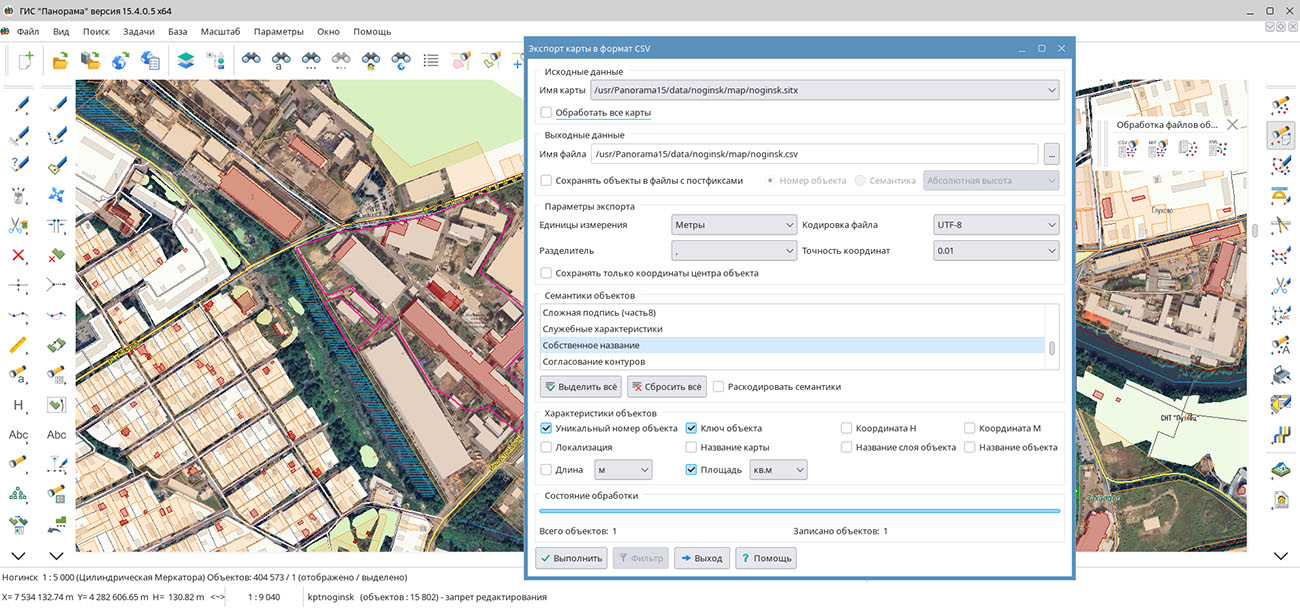This screenshot has height=609, width=1300.
Task: Select the scissors cut tool in left panel
Action: 18,225
